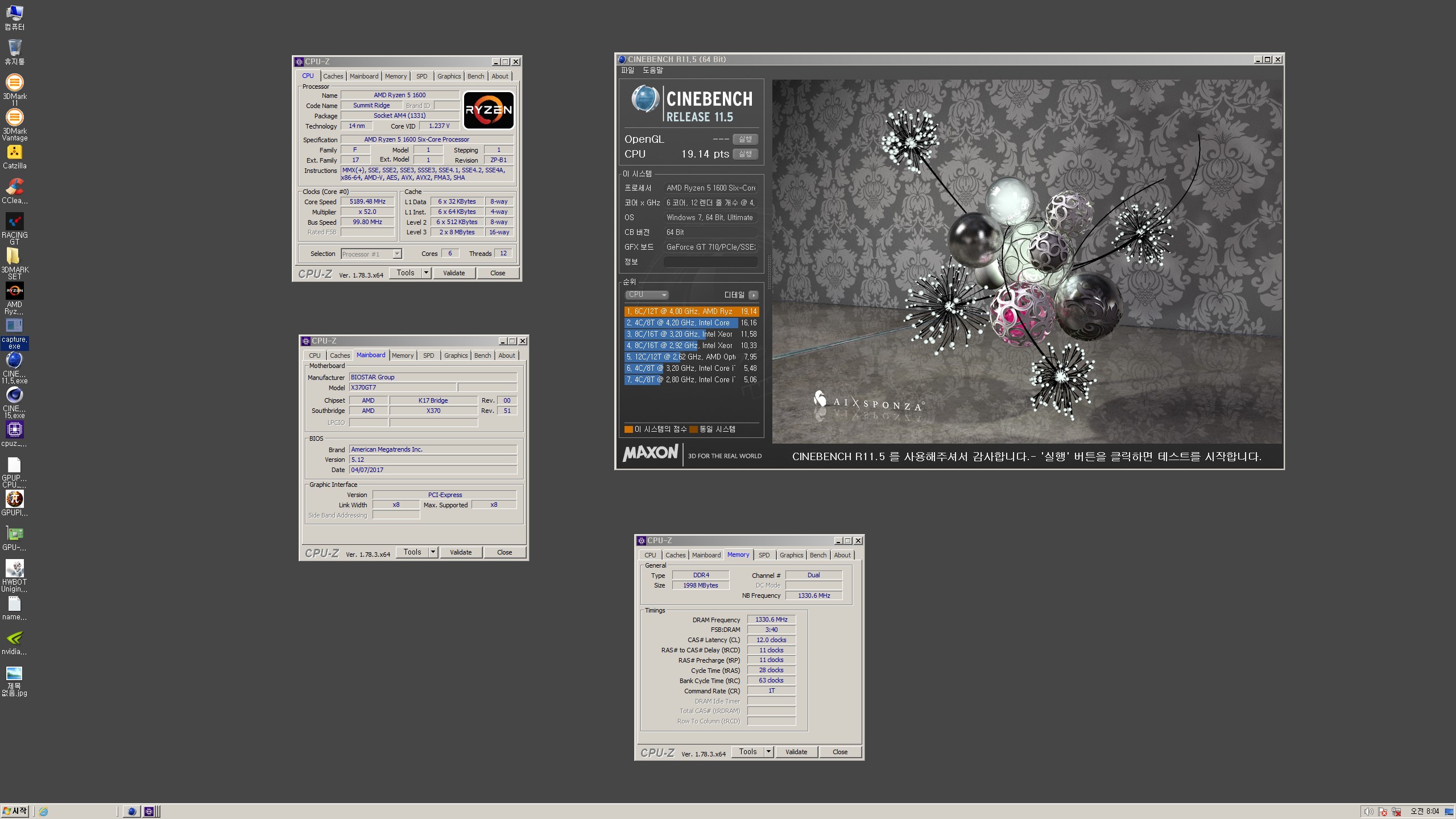
Task: Launch the CINEBENCH 11.5.exe desktop icon
Action: [x=14, y=367]
